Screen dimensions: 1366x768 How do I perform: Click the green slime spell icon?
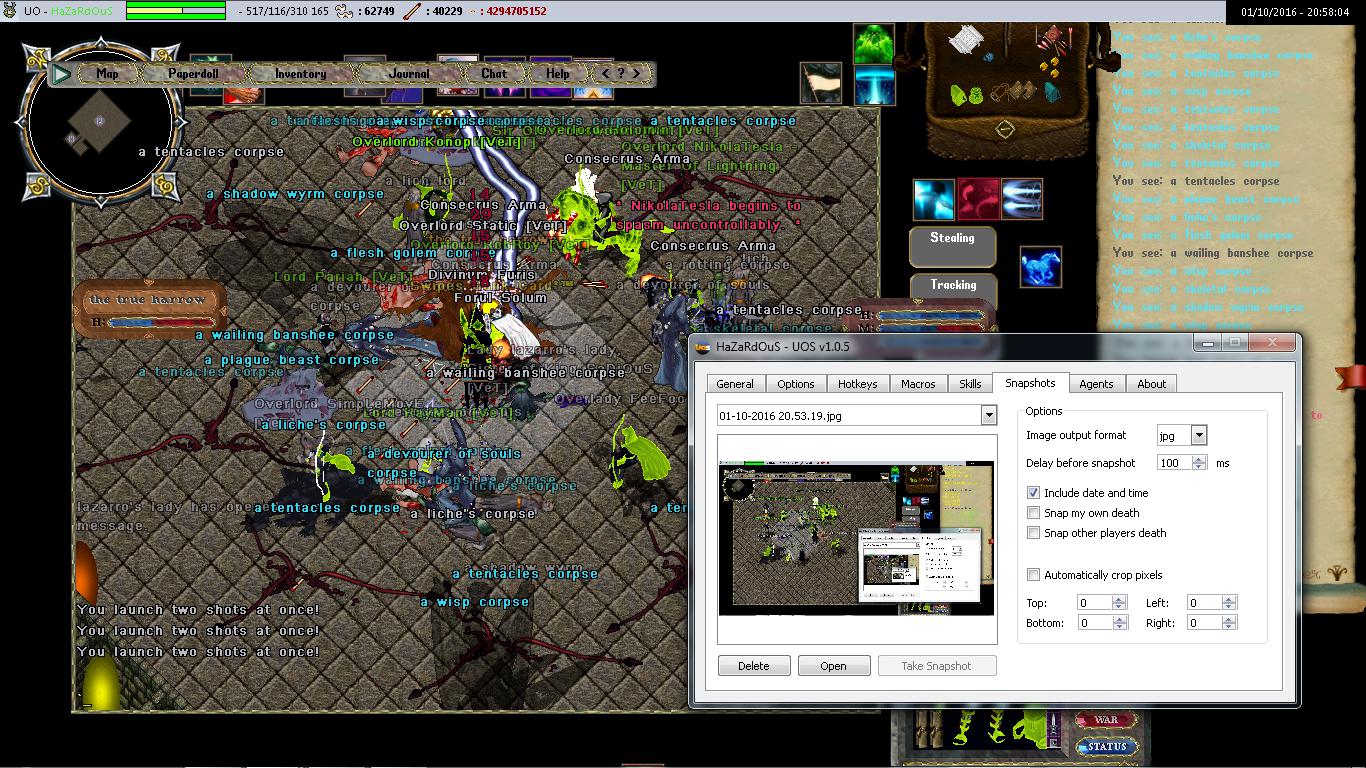point(873,44)
